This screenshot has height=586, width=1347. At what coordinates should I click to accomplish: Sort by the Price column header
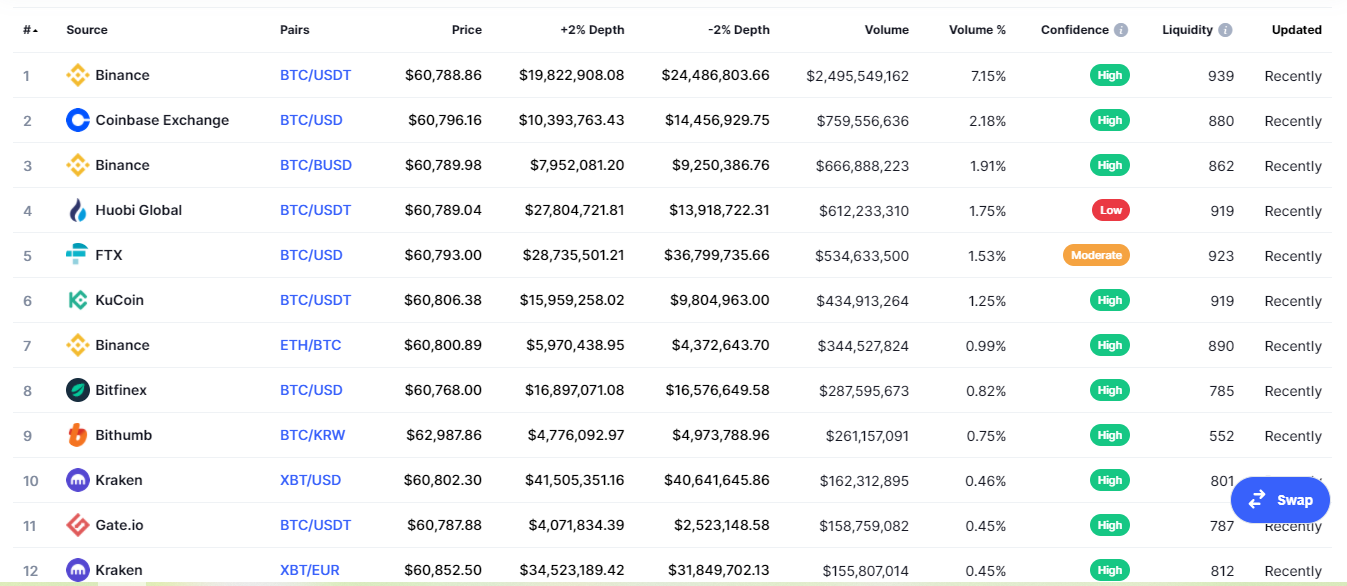(466, 30)
